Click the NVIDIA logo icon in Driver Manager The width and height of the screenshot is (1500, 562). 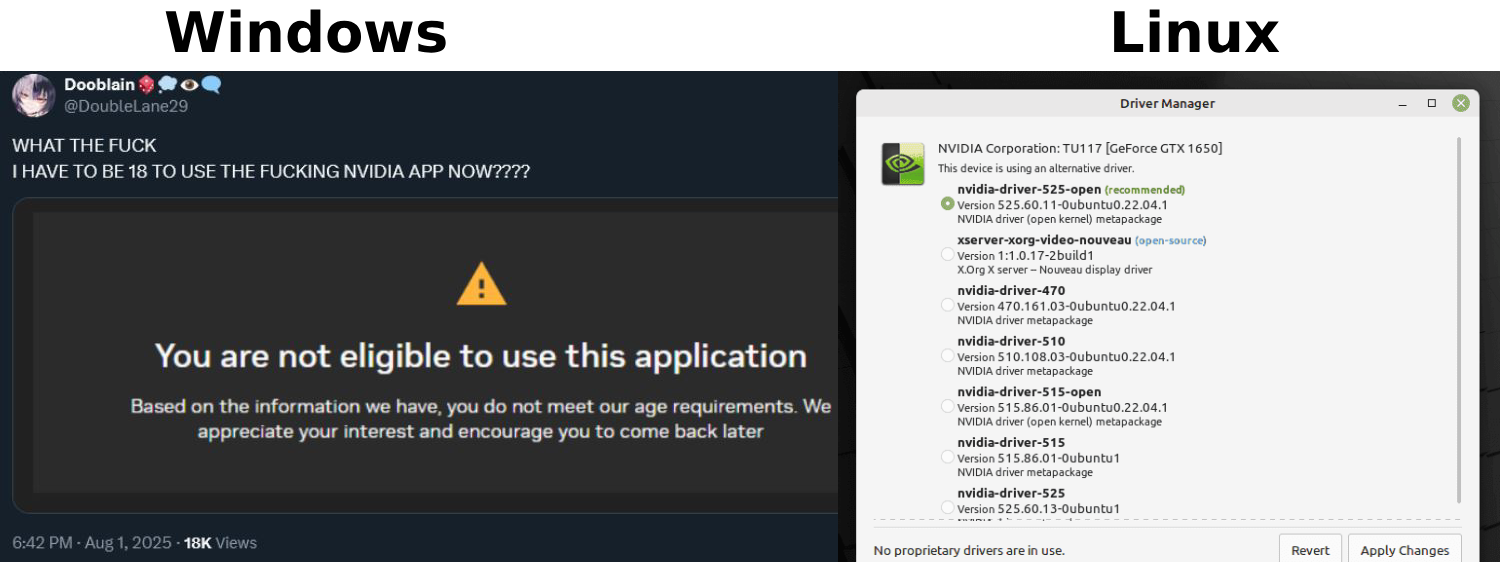point(903,164)
